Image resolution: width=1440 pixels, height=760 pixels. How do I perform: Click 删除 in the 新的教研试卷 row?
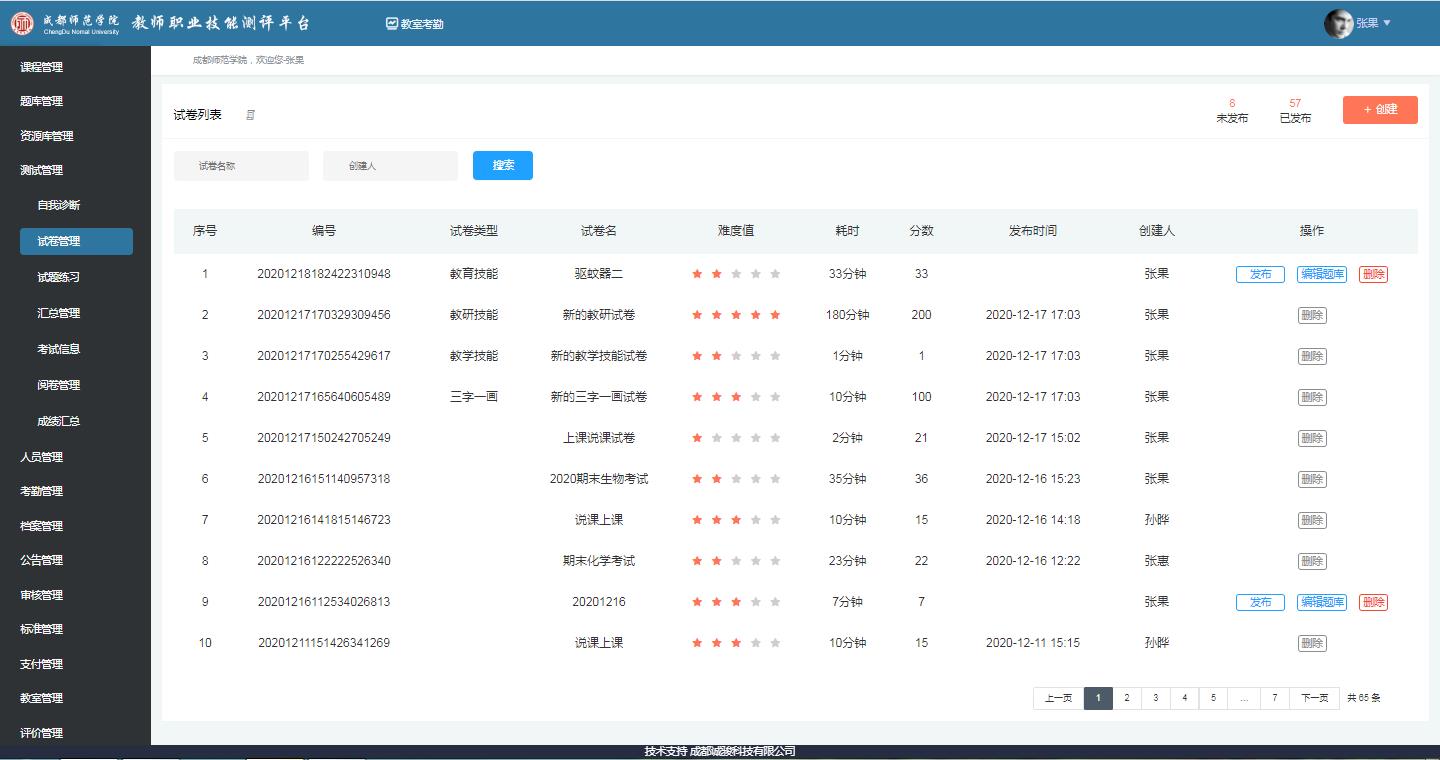click(1312, 315)
